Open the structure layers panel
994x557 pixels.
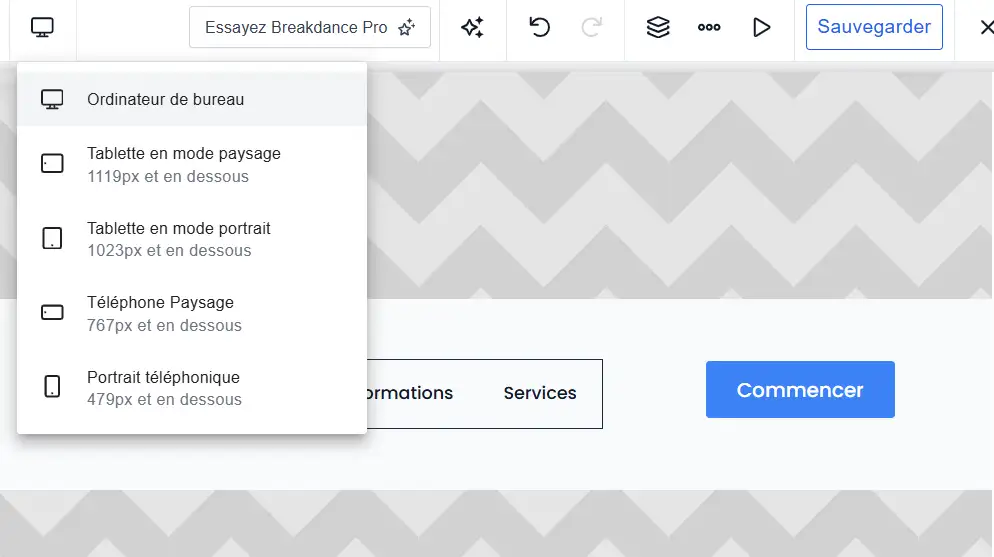657,27
